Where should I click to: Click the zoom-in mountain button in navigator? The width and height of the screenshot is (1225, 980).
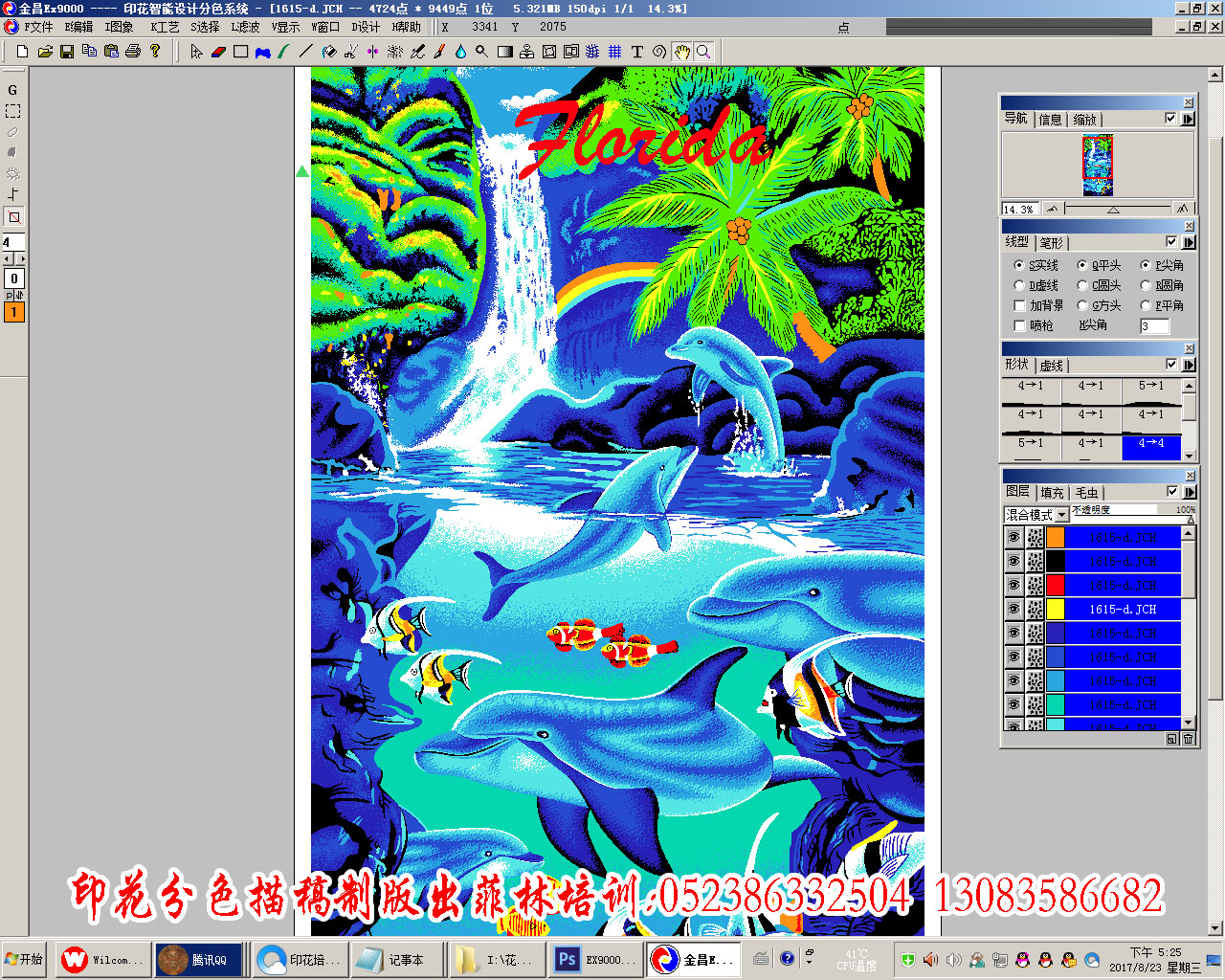pos(1183,208)
